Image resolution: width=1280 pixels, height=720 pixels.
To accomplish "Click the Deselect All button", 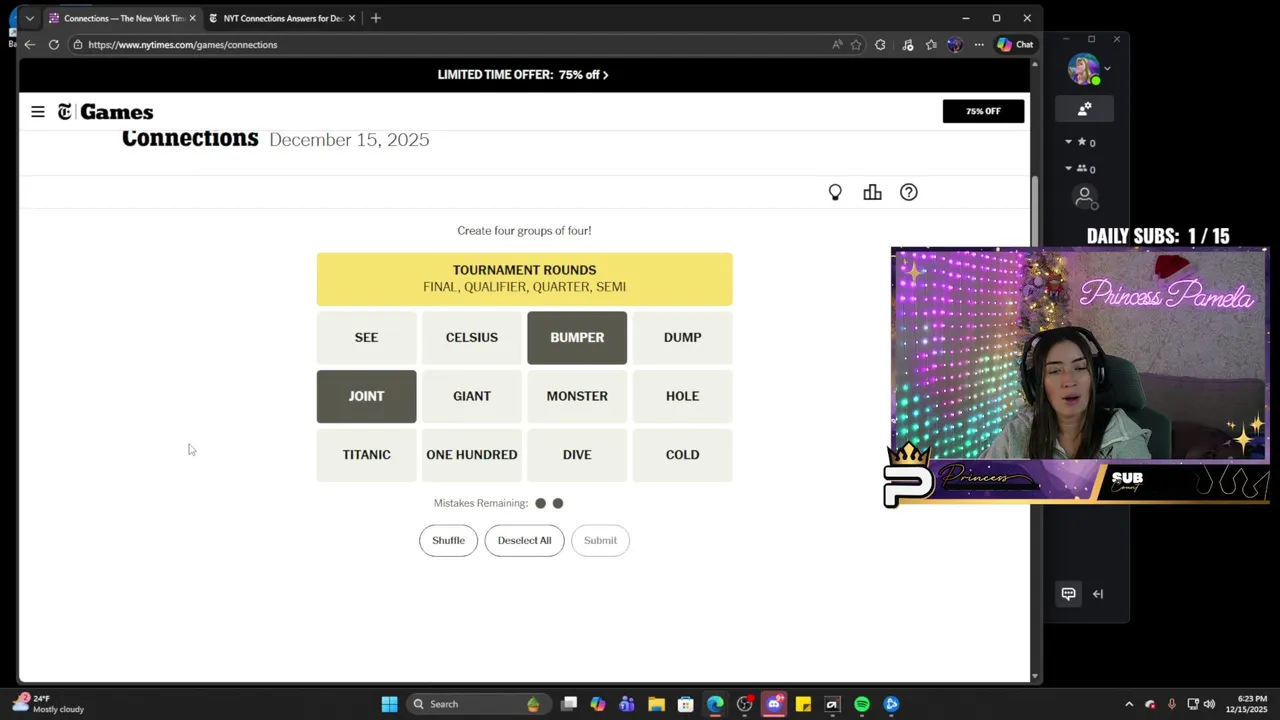I will [524, 540].
